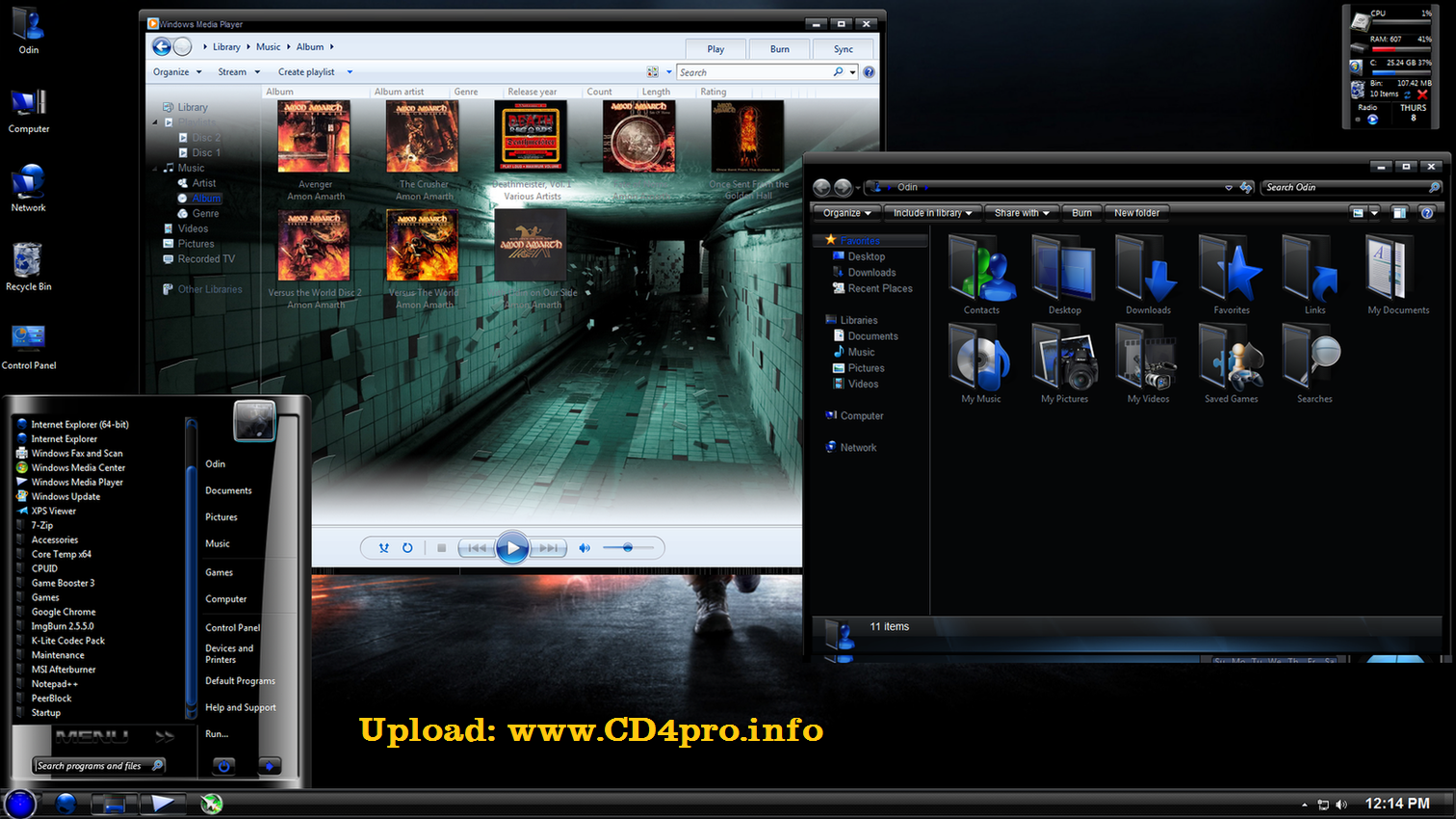Show the preview pane in Odin window

[x=1399, y=213]
